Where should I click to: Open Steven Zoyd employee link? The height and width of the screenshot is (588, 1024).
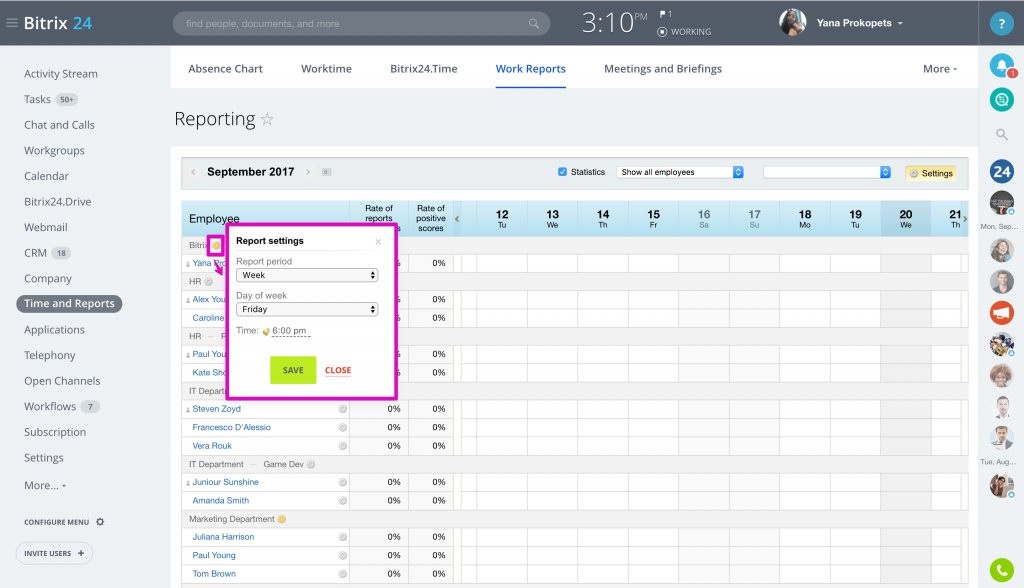pos(216,409)
